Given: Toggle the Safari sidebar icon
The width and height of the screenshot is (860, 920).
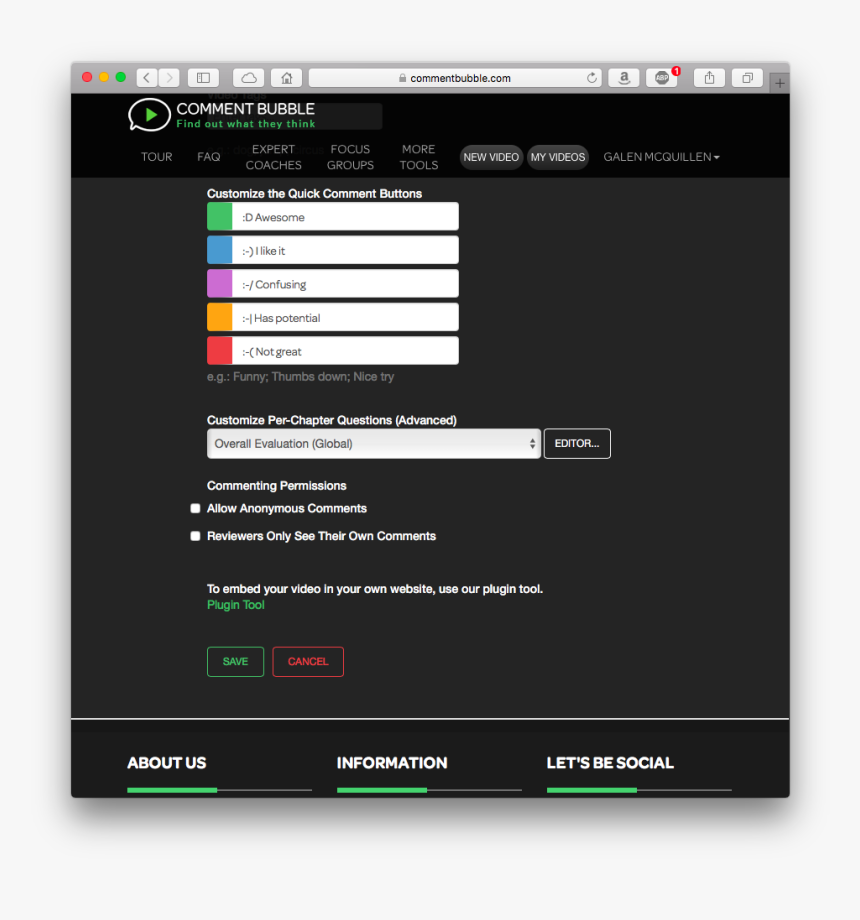Looking at the screenshot, I should [203, 77].
